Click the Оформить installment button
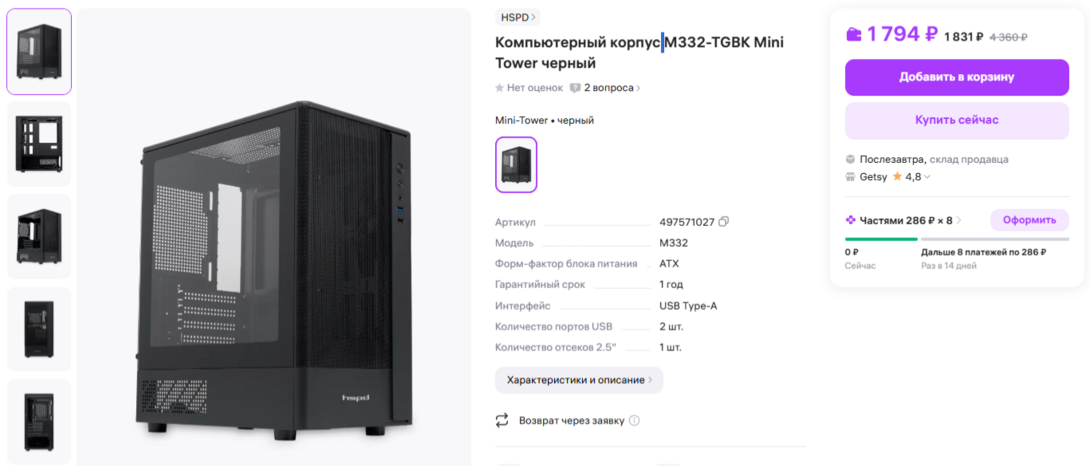1090x466 pixels. [1030, 220]
